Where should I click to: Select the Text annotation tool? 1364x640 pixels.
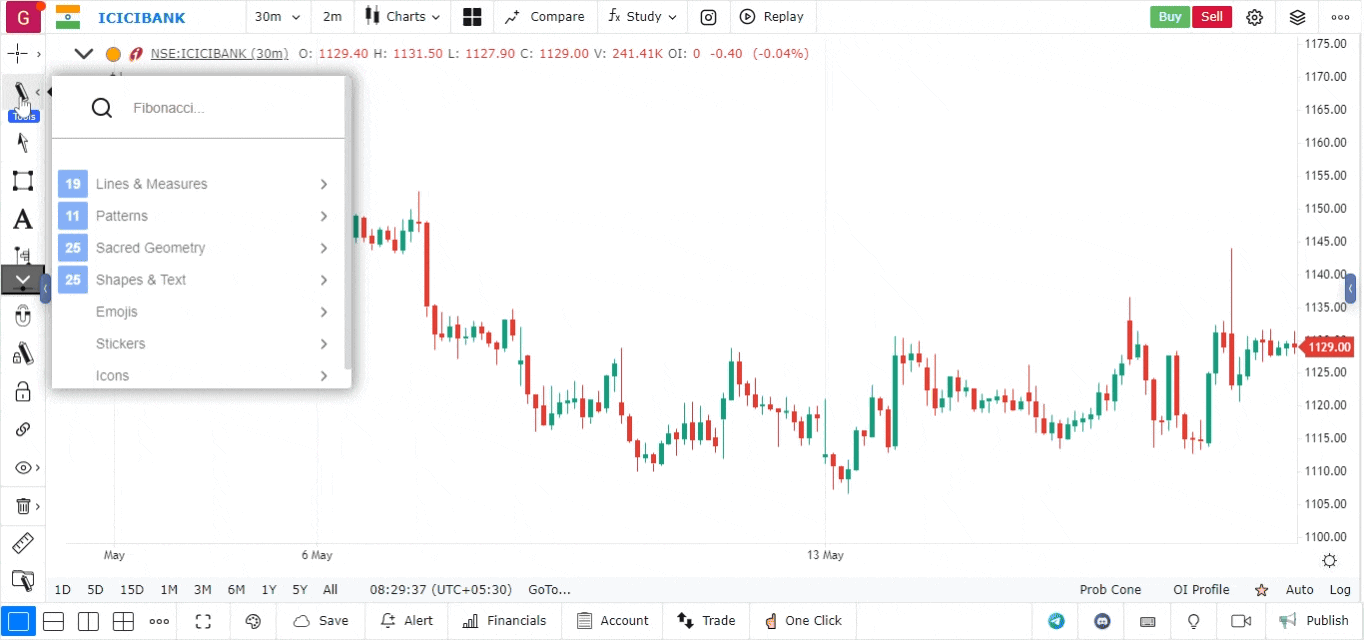(x=22, y=219)
